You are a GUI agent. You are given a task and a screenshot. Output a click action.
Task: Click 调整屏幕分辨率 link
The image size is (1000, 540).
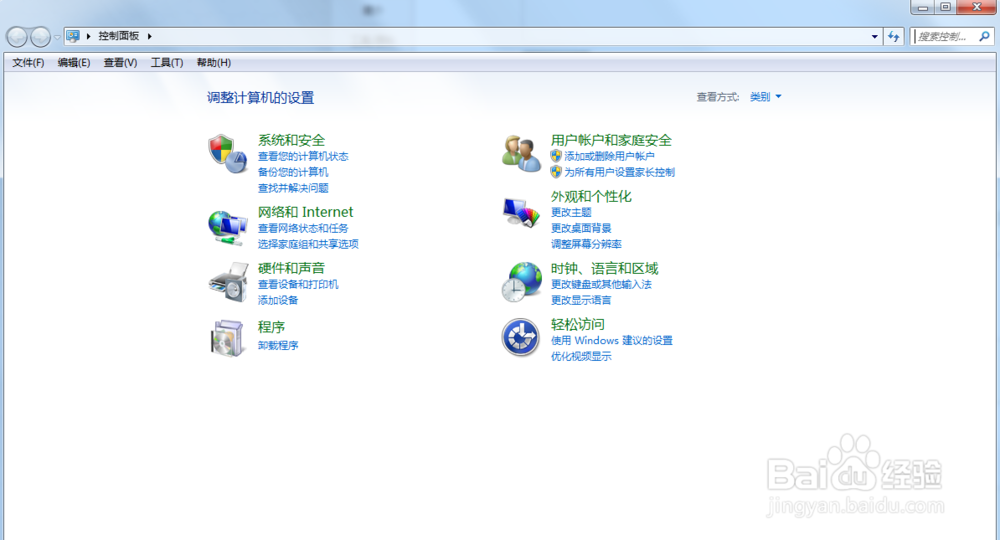tap(586, 244)
